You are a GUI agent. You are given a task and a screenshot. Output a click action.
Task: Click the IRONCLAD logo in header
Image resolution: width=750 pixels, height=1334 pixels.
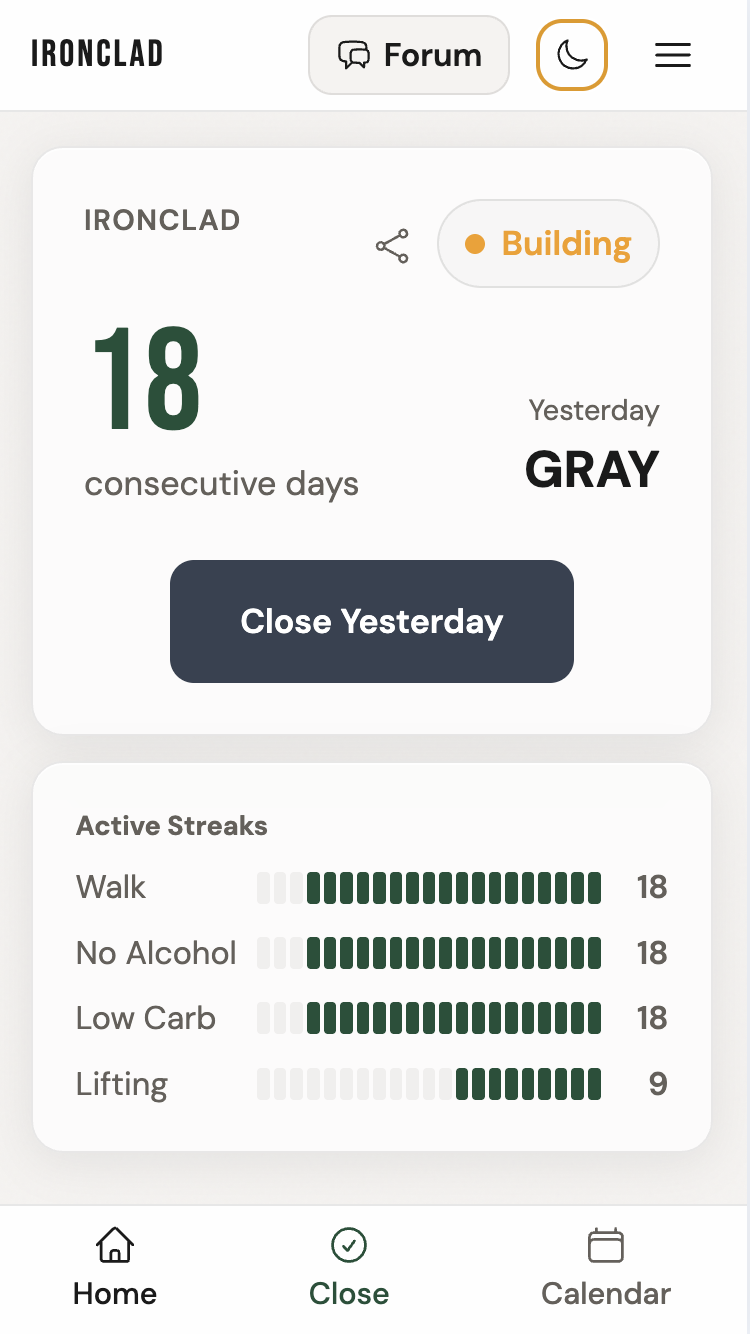click(97, 54)
